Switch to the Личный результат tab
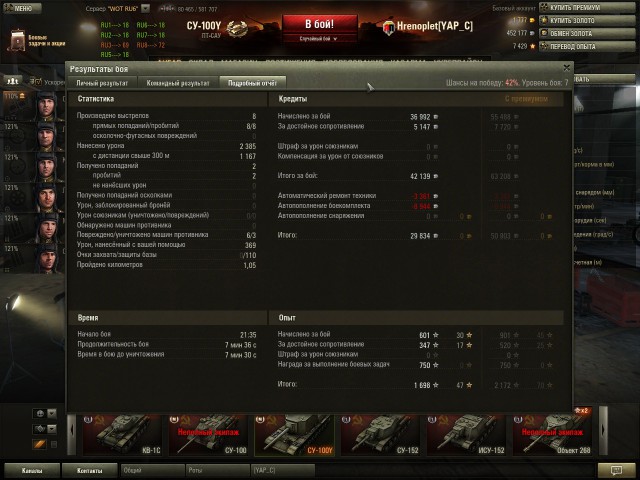This screenshot has width=640, height=480. [x=102, y=83]
